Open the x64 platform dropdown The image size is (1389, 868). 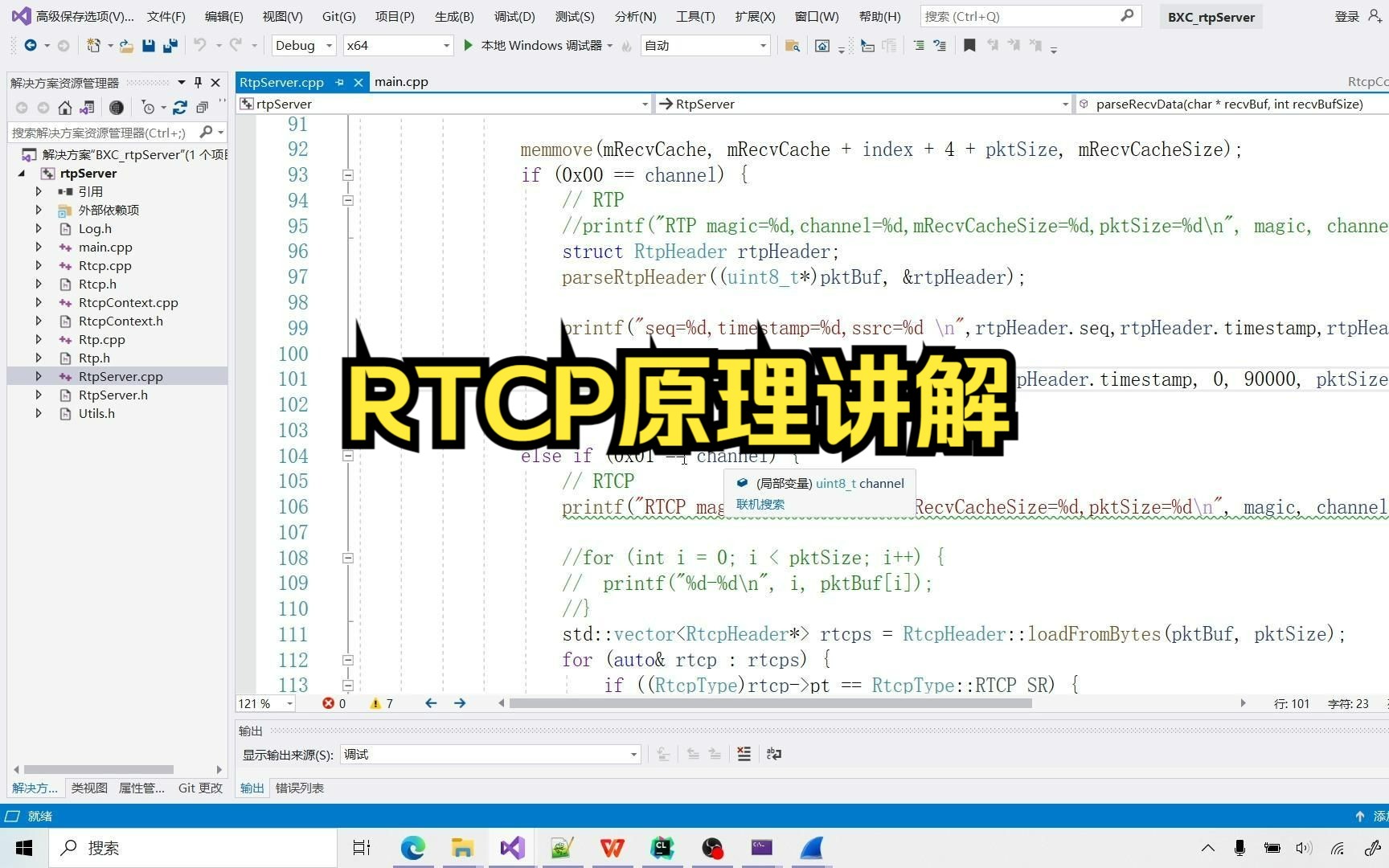(x=398, y=46)
